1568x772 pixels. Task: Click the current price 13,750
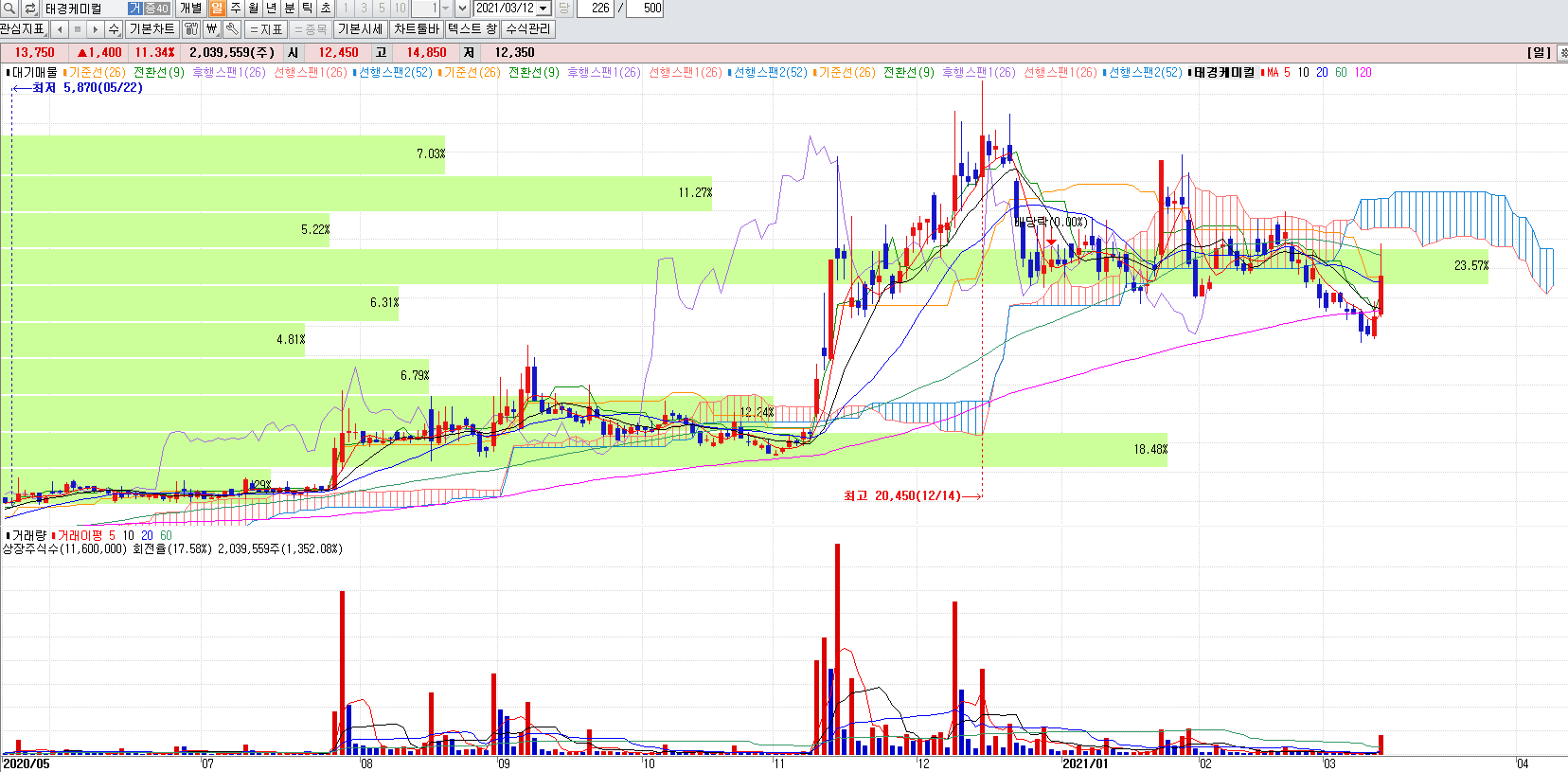tap(35, 52)
